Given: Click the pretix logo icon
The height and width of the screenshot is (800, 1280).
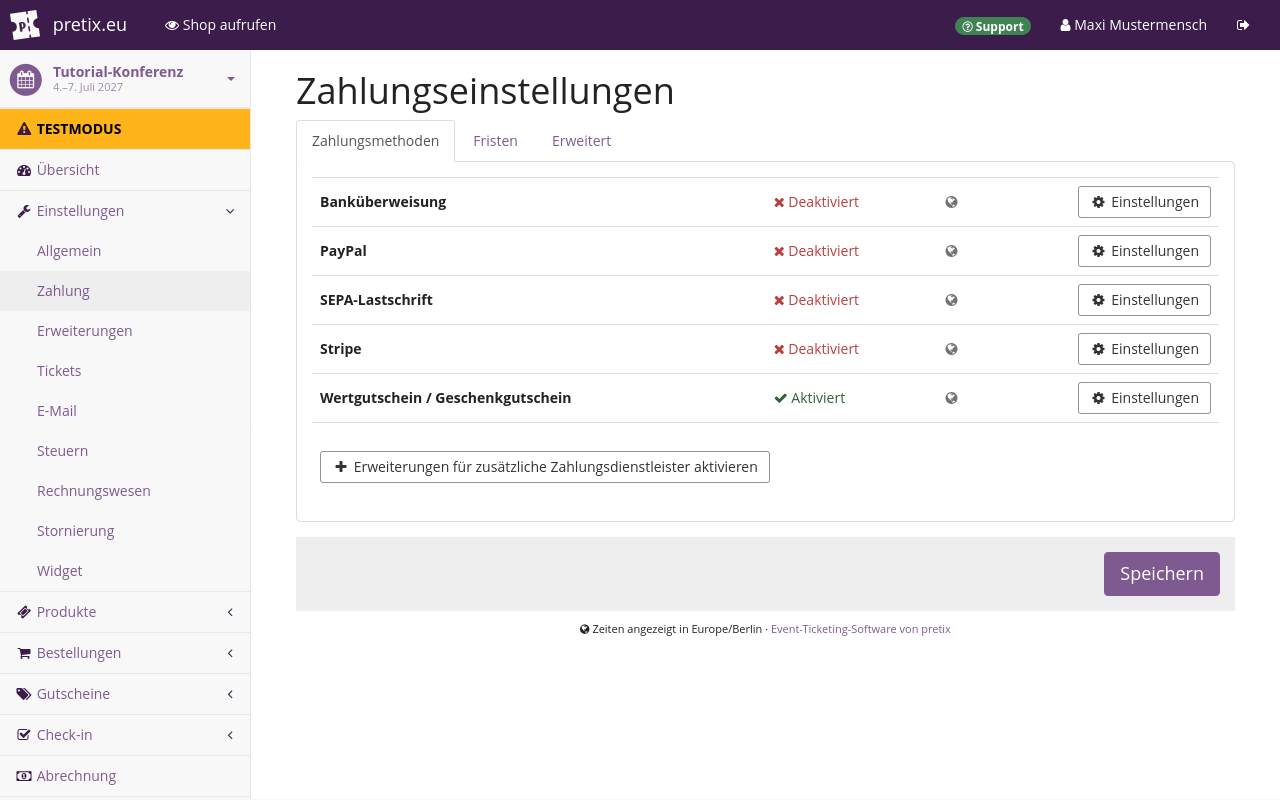Looking at the screenshot, I should click(x=25, y=25).
